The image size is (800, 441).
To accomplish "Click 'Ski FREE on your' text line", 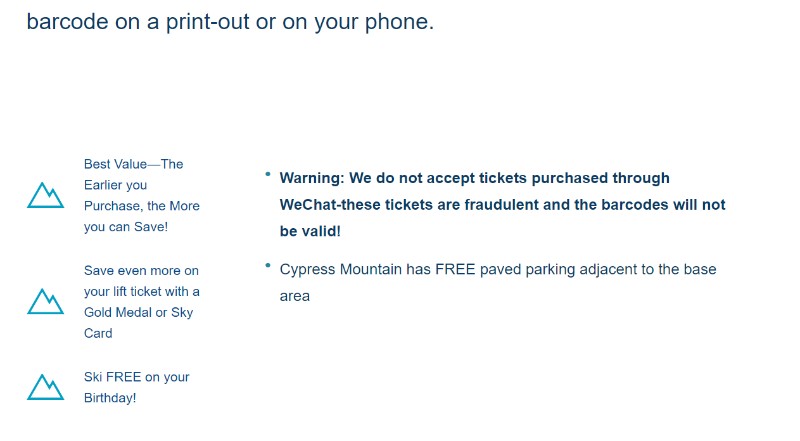I will tap(137, 377).
